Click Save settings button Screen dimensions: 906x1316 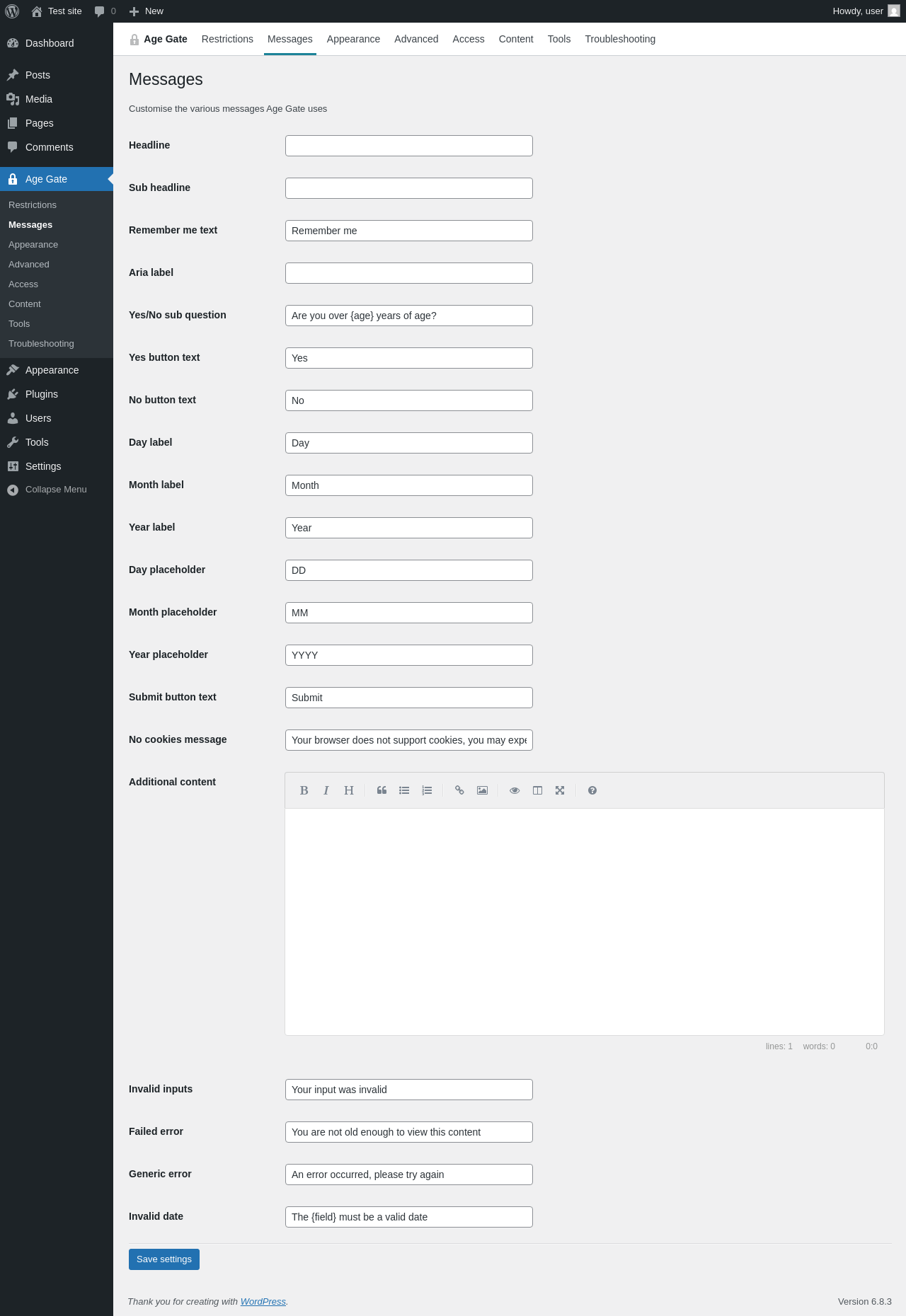click(x=164, y=1259)
